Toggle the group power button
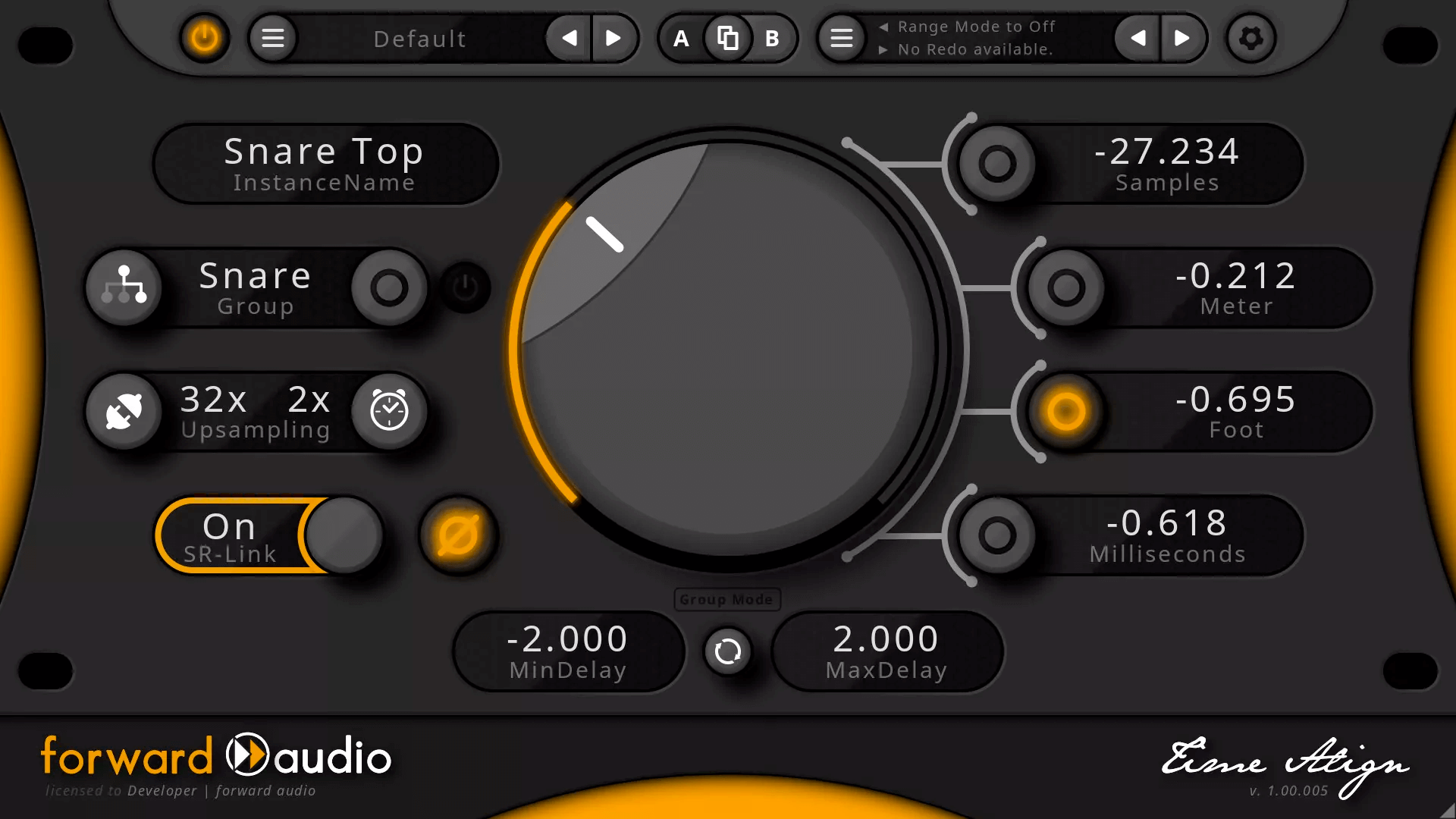 (465, 287)
